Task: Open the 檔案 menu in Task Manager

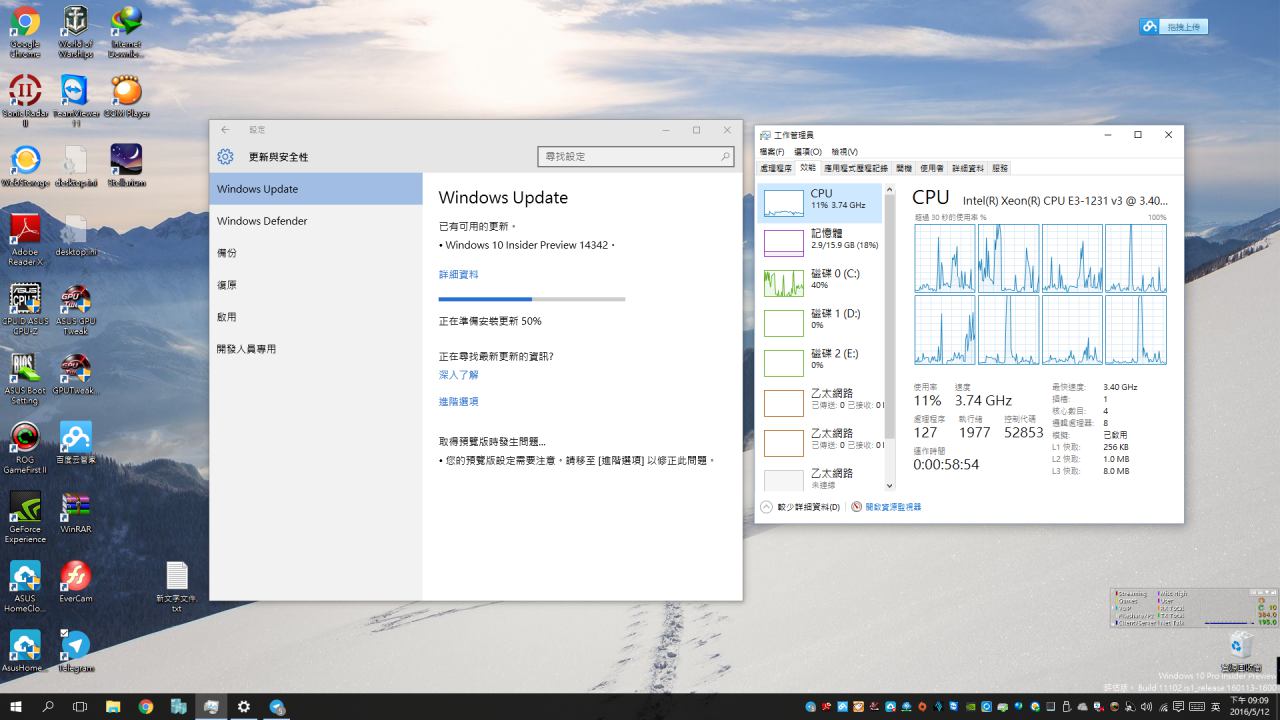Action: pos(772,152)
